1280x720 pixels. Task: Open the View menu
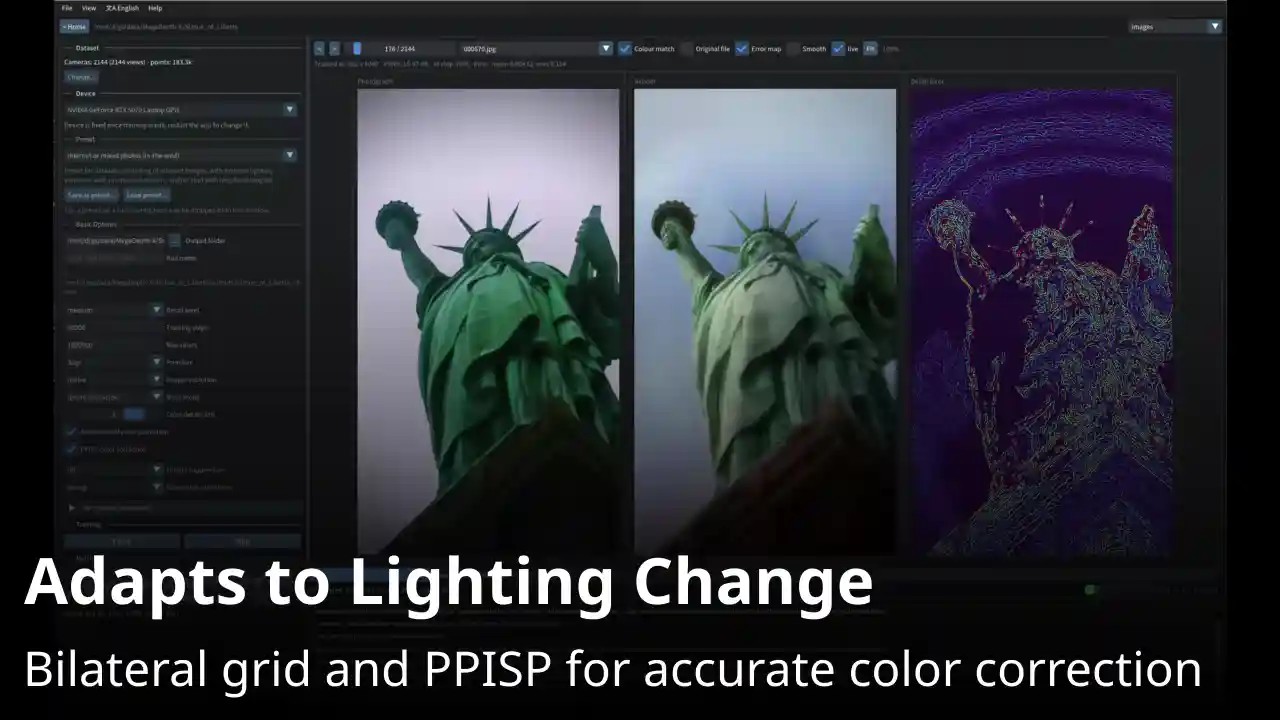click(x=89, y=8)
